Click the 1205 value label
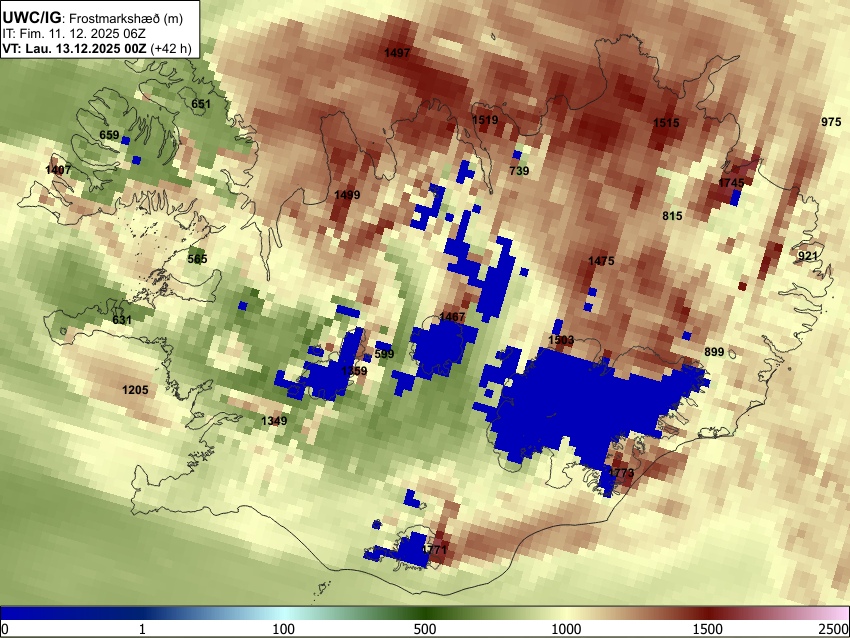850x638 pixels. tap(135, 390)
